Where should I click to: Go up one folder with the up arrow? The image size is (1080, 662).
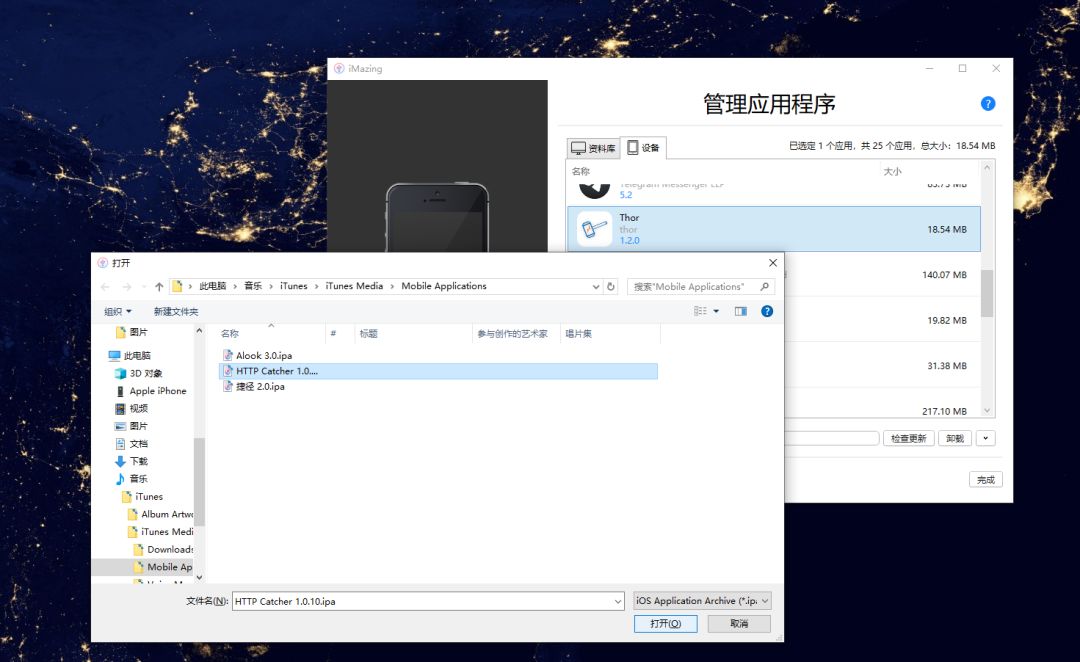pos(159,287)
